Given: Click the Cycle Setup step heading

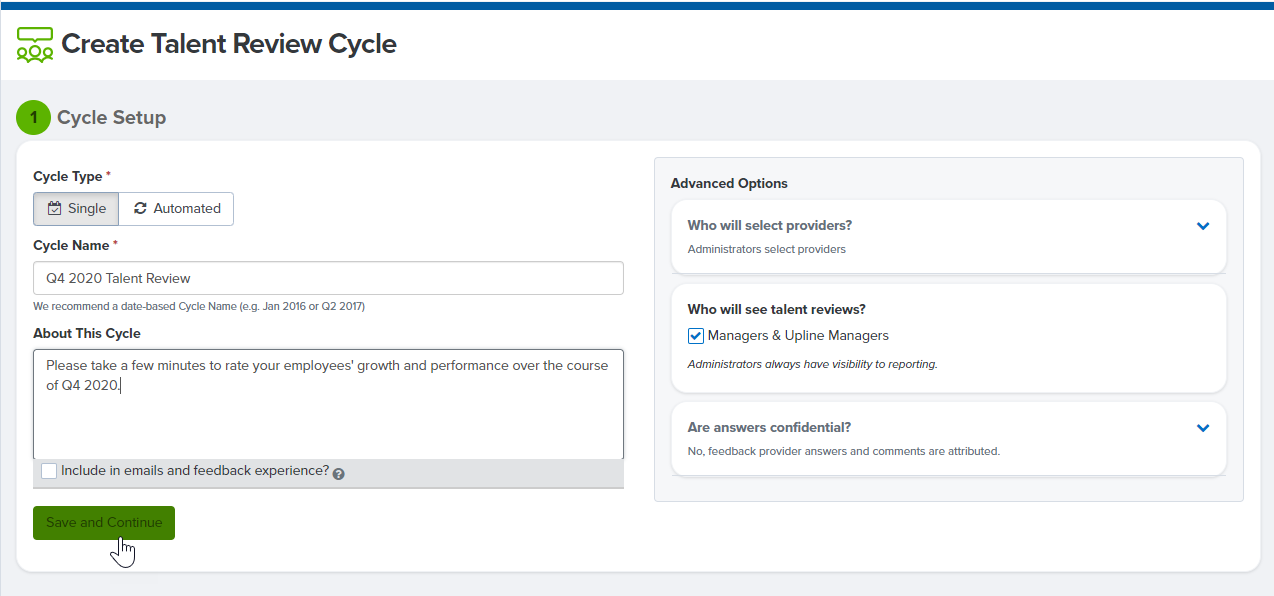Looking at the screenshot, I should [x=111, y=117].
